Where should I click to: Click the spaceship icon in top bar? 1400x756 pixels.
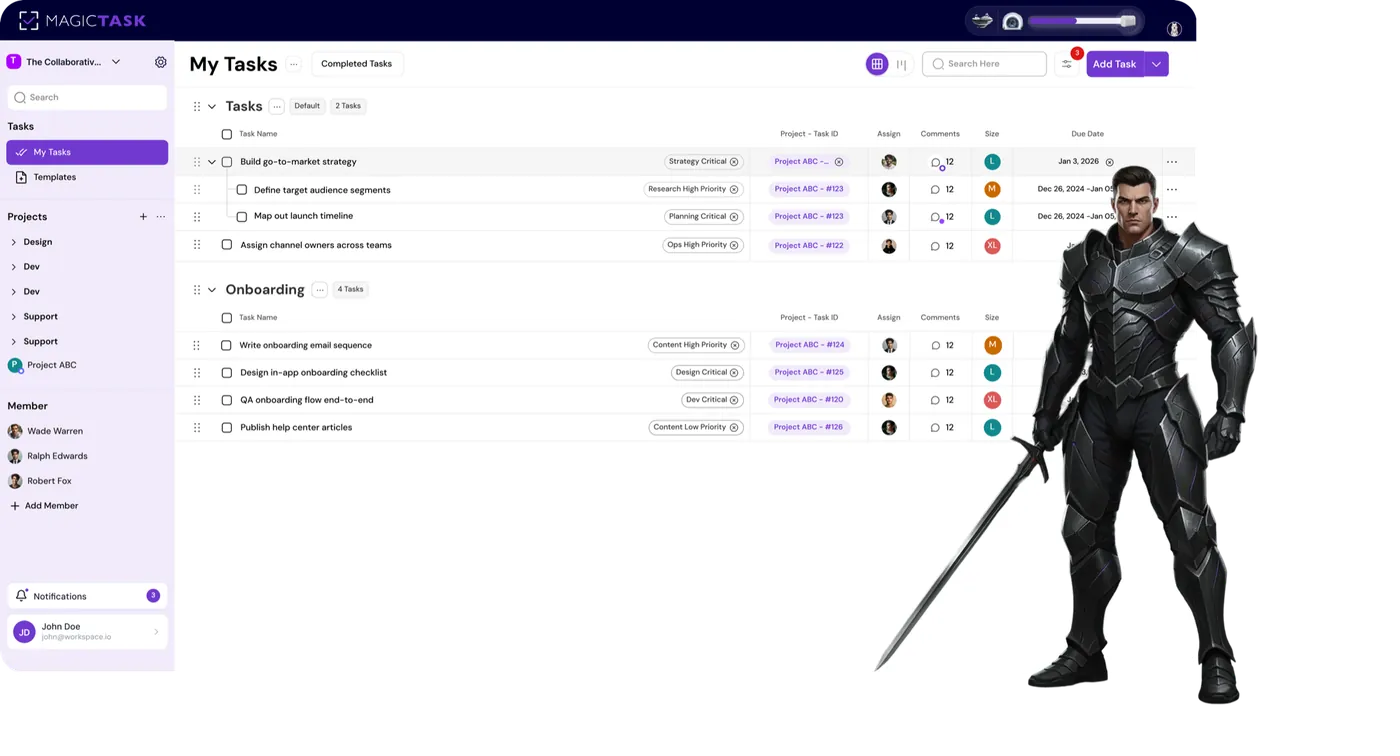[983, 20]
